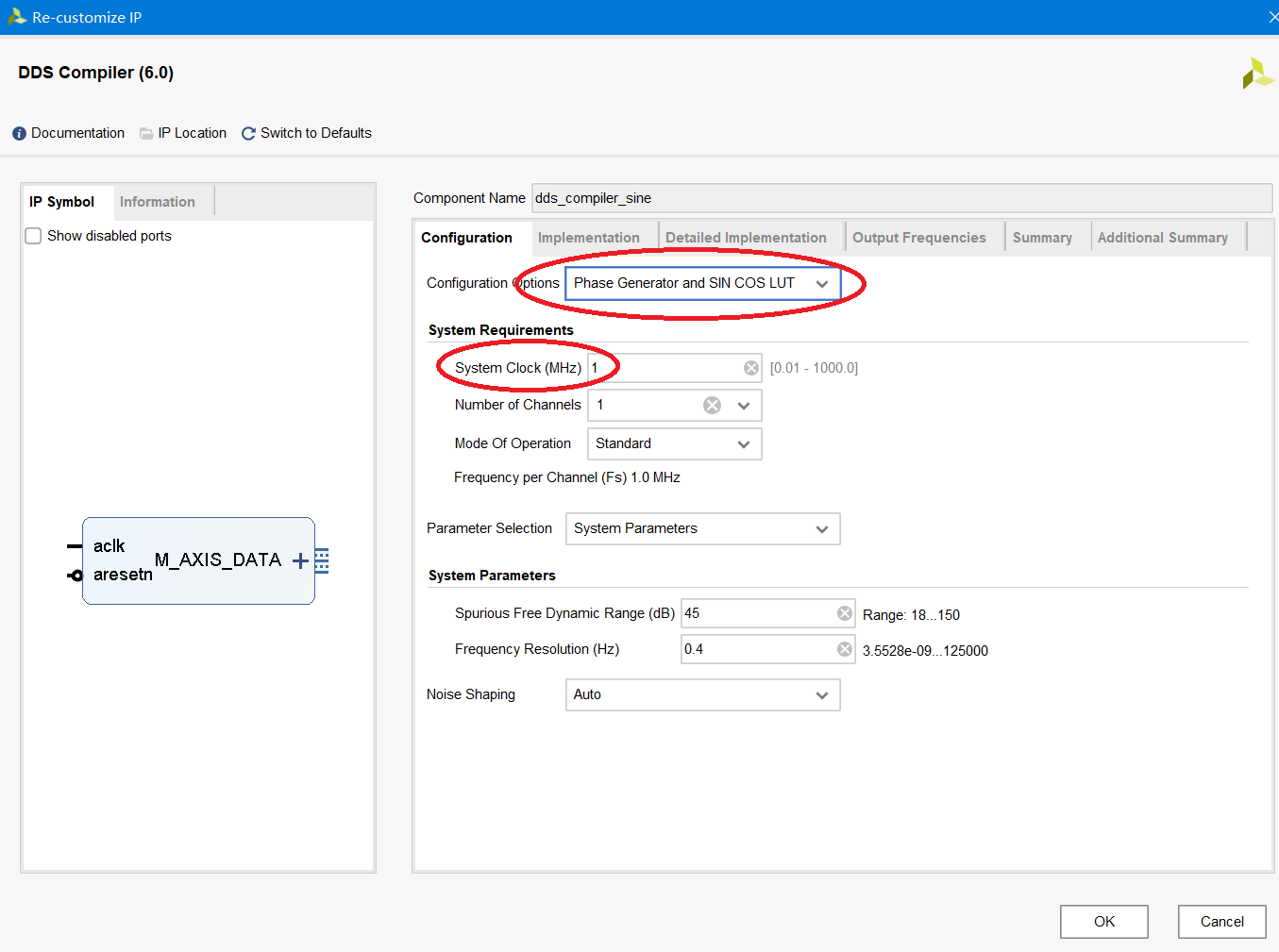
Task: Clear the Number of Channels value
Action: tap(712, 406)
